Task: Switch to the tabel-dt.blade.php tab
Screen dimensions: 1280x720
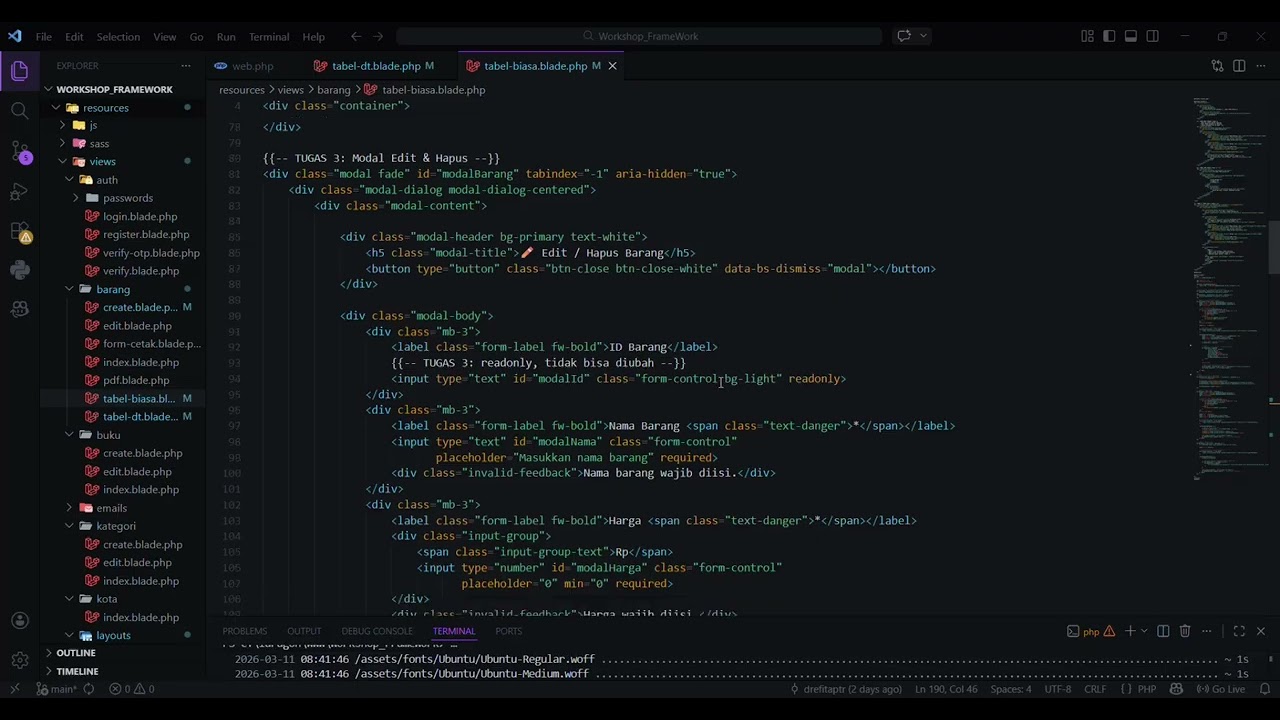Action: click(374, 66)
